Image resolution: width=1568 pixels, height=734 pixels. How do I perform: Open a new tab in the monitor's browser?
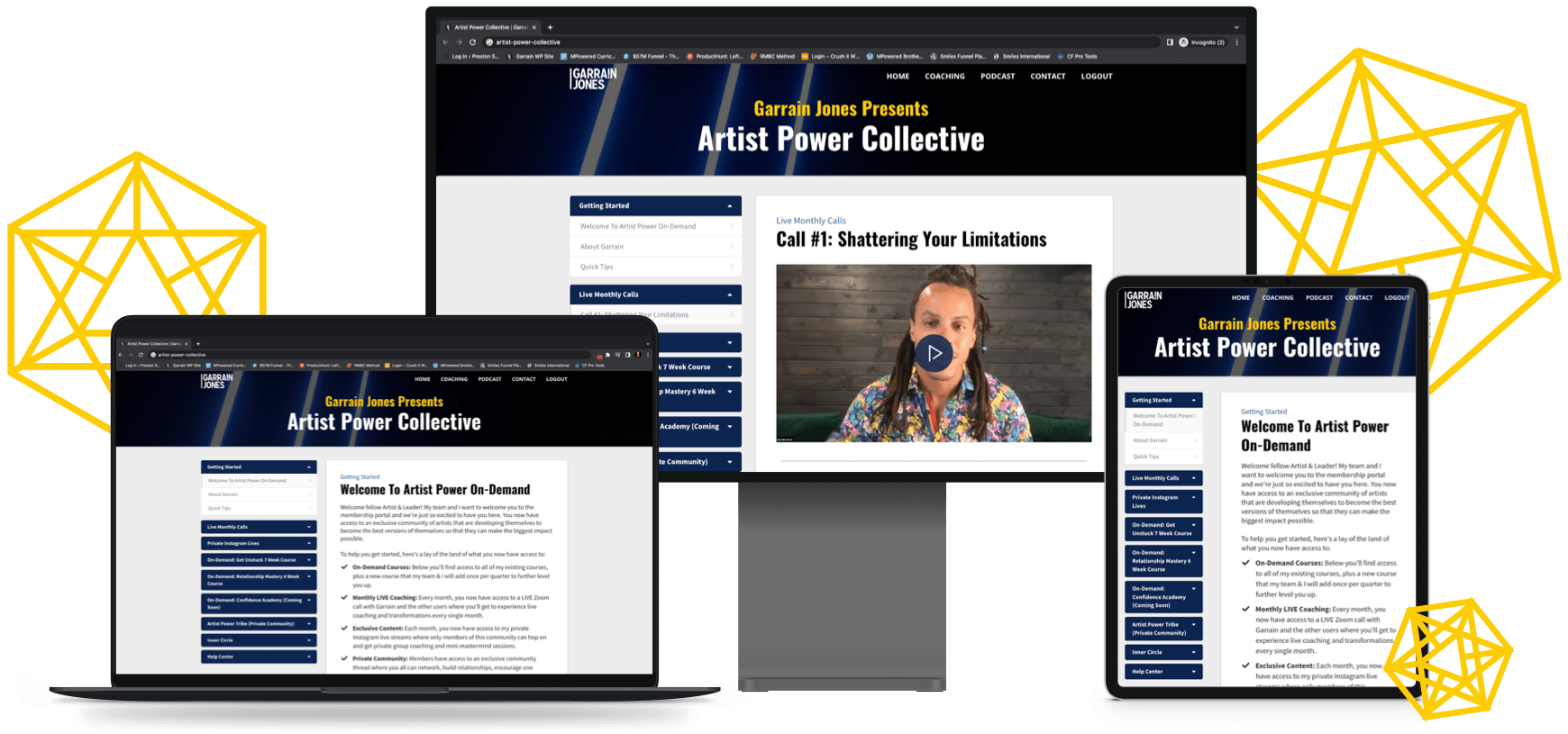point(551,27)
